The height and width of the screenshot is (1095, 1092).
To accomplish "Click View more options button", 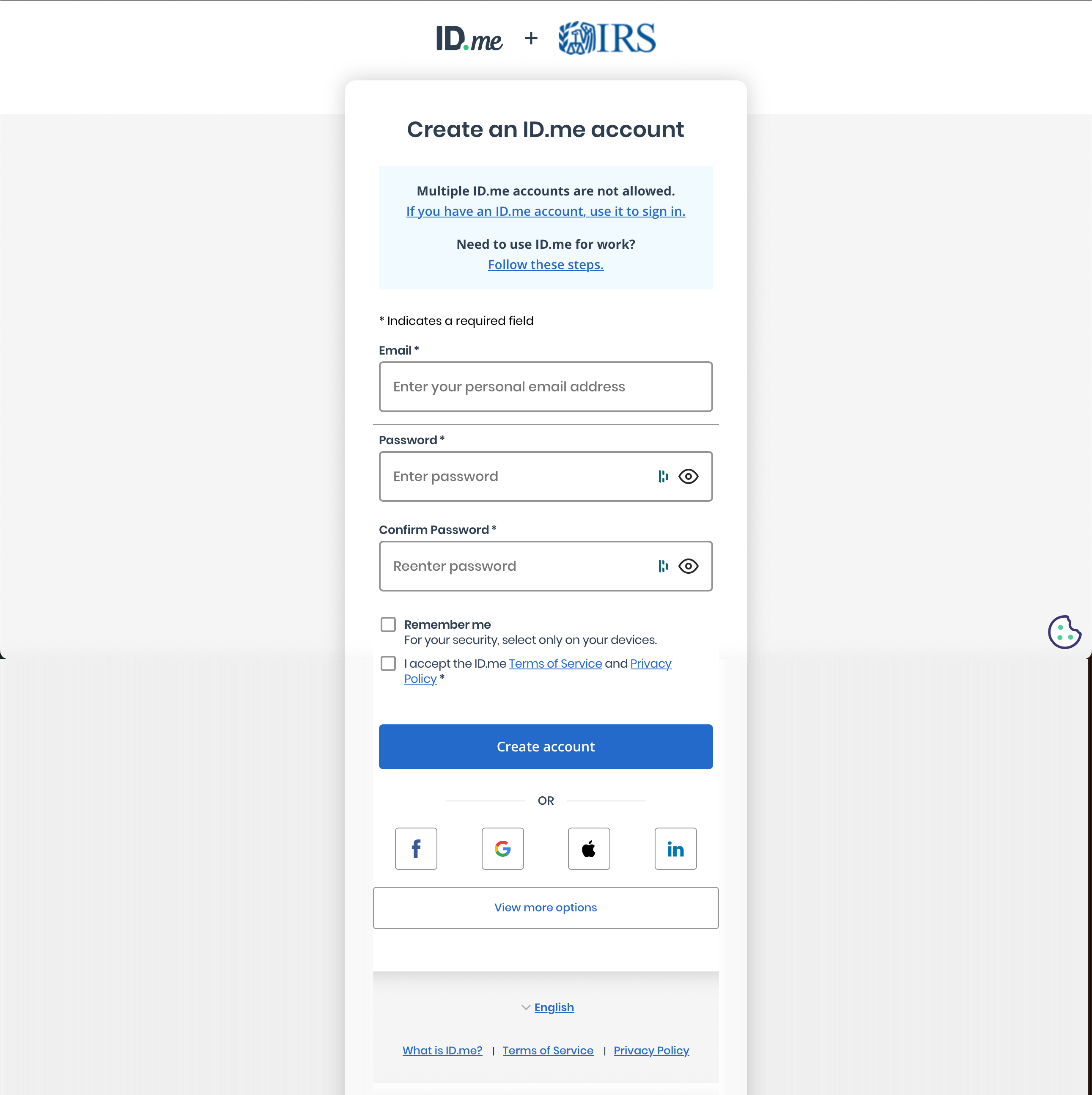I will coord(546,908).
